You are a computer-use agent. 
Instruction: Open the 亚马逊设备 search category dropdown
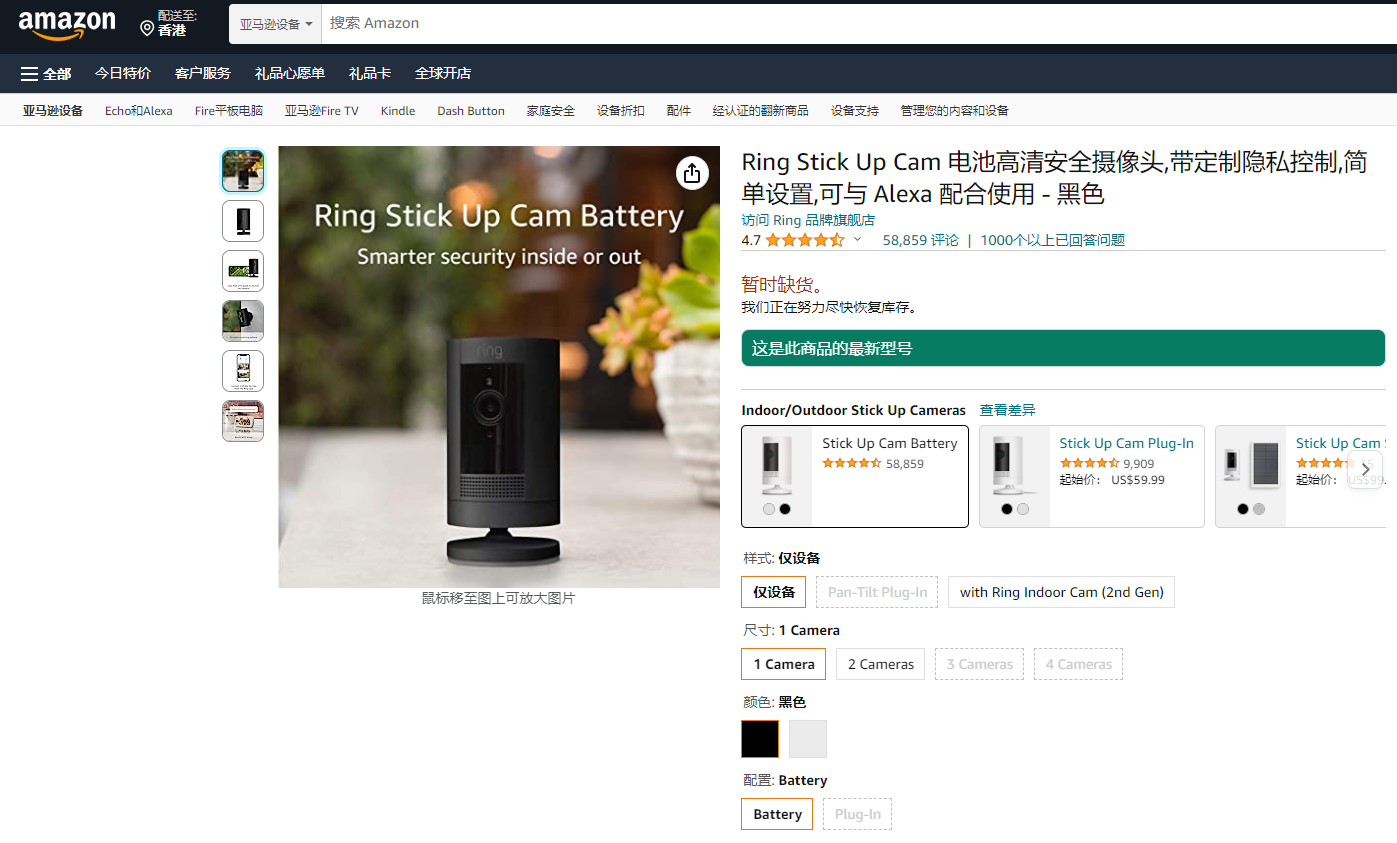[274, 23]
